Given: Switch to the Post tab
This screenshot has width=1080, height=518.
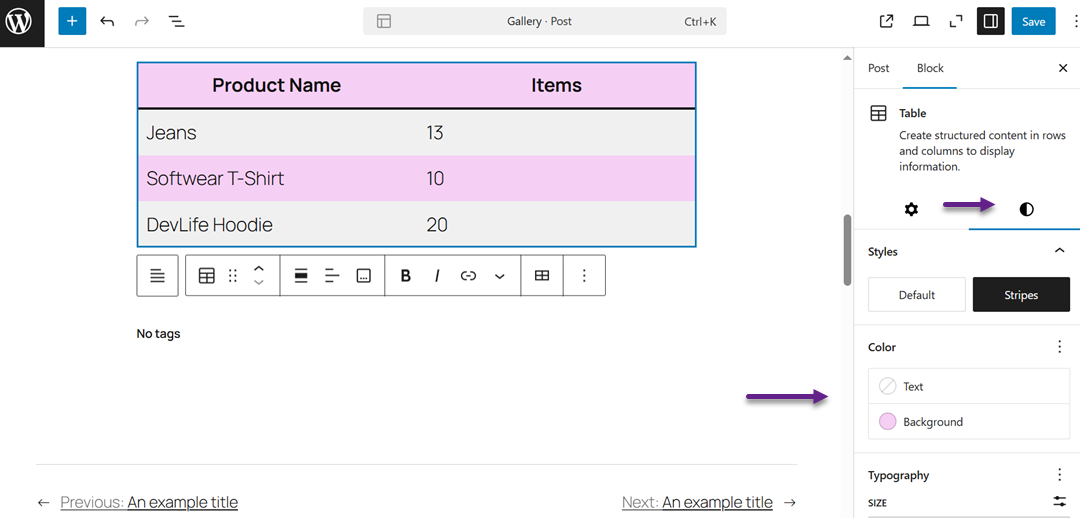Looking at the screenshot, I should pyautogui.click(x=878, y=68).
